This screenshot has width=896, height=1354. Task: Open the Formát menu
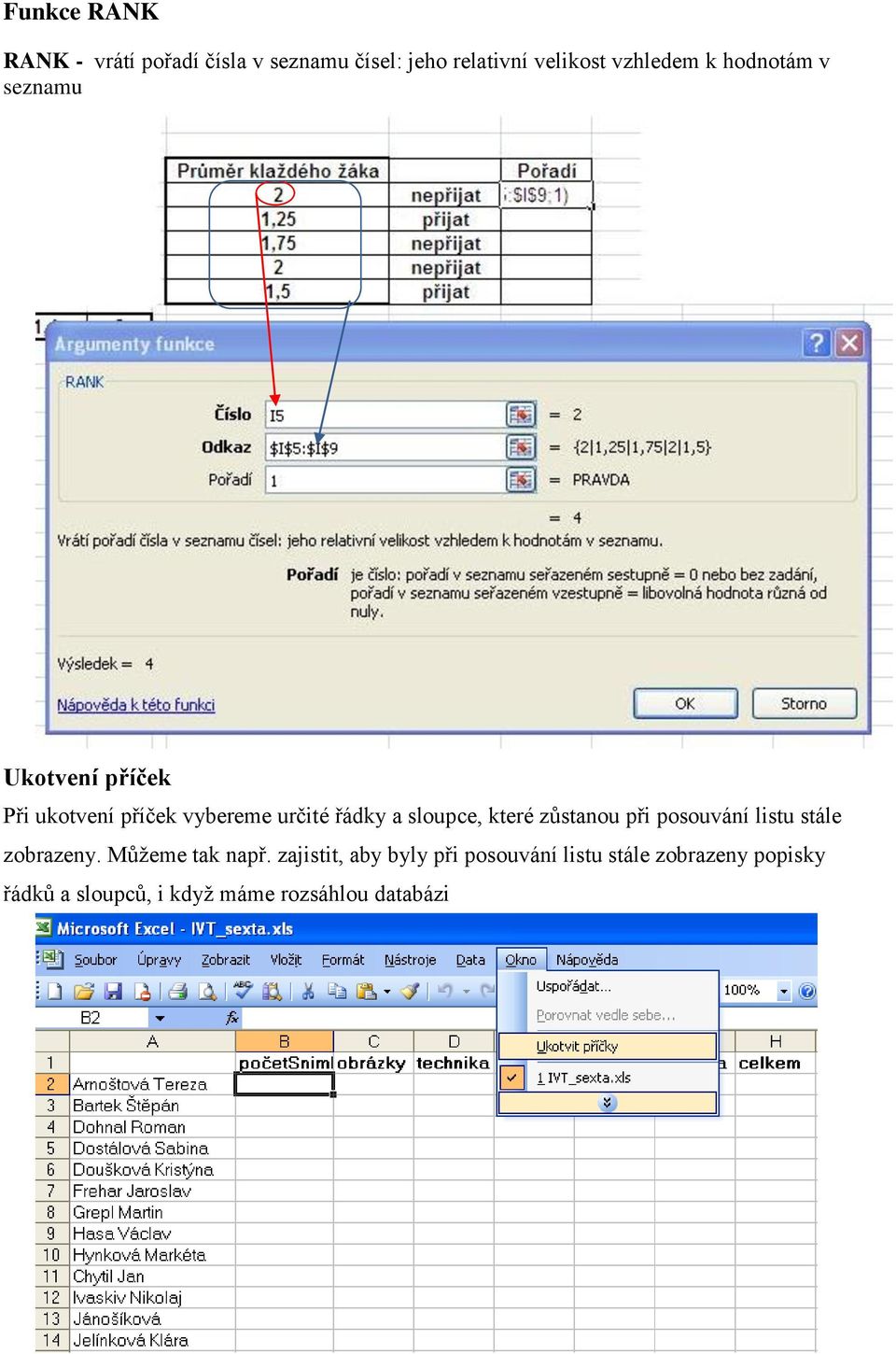pos(343,960)
